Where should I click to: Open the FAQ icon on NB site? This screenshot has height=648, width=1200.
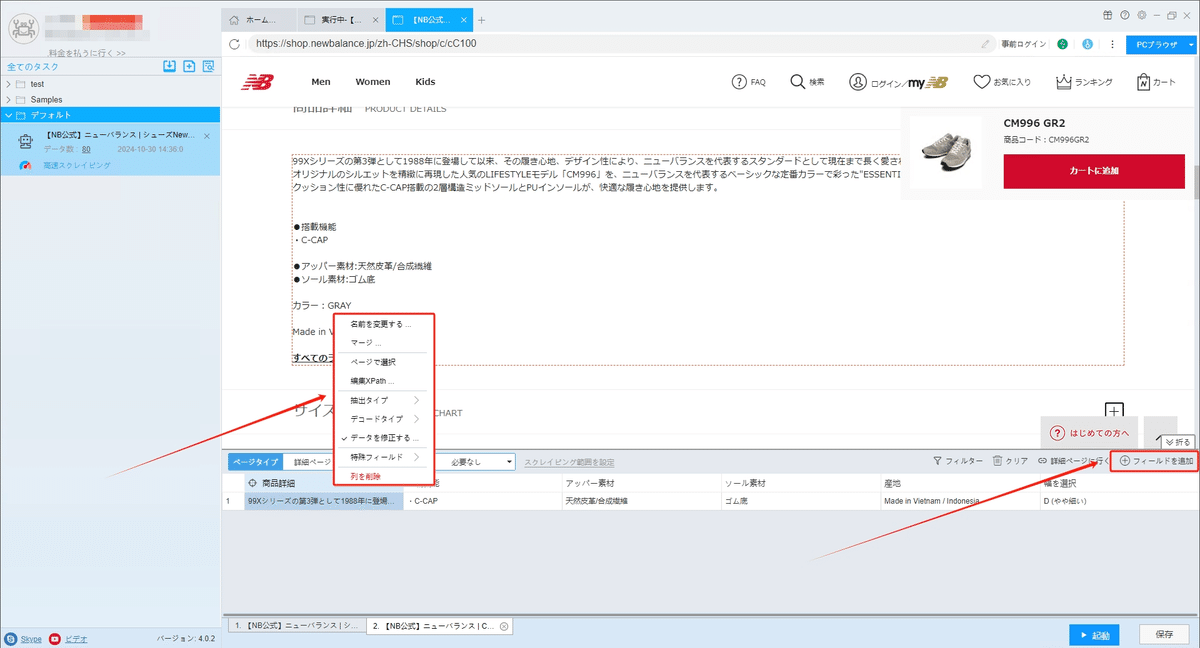pos(739,82)
